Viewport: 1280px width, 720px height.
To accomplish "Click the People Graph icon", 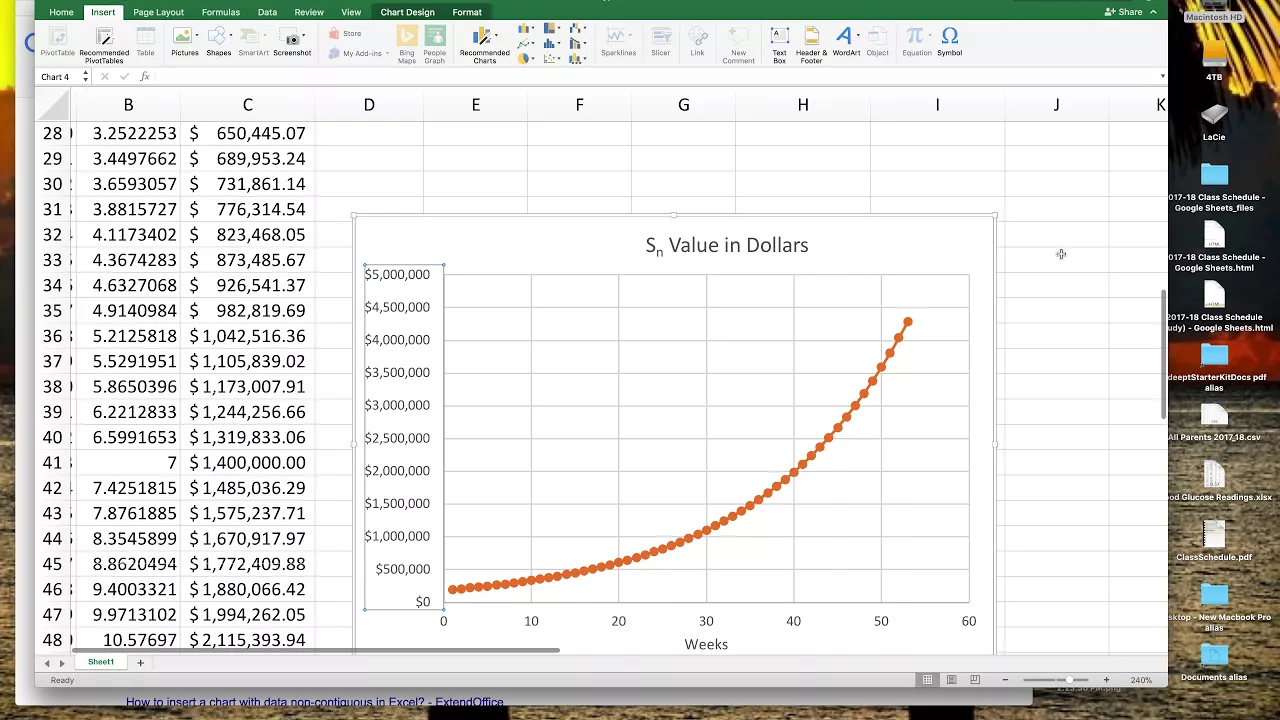I will tap(434, 37).
